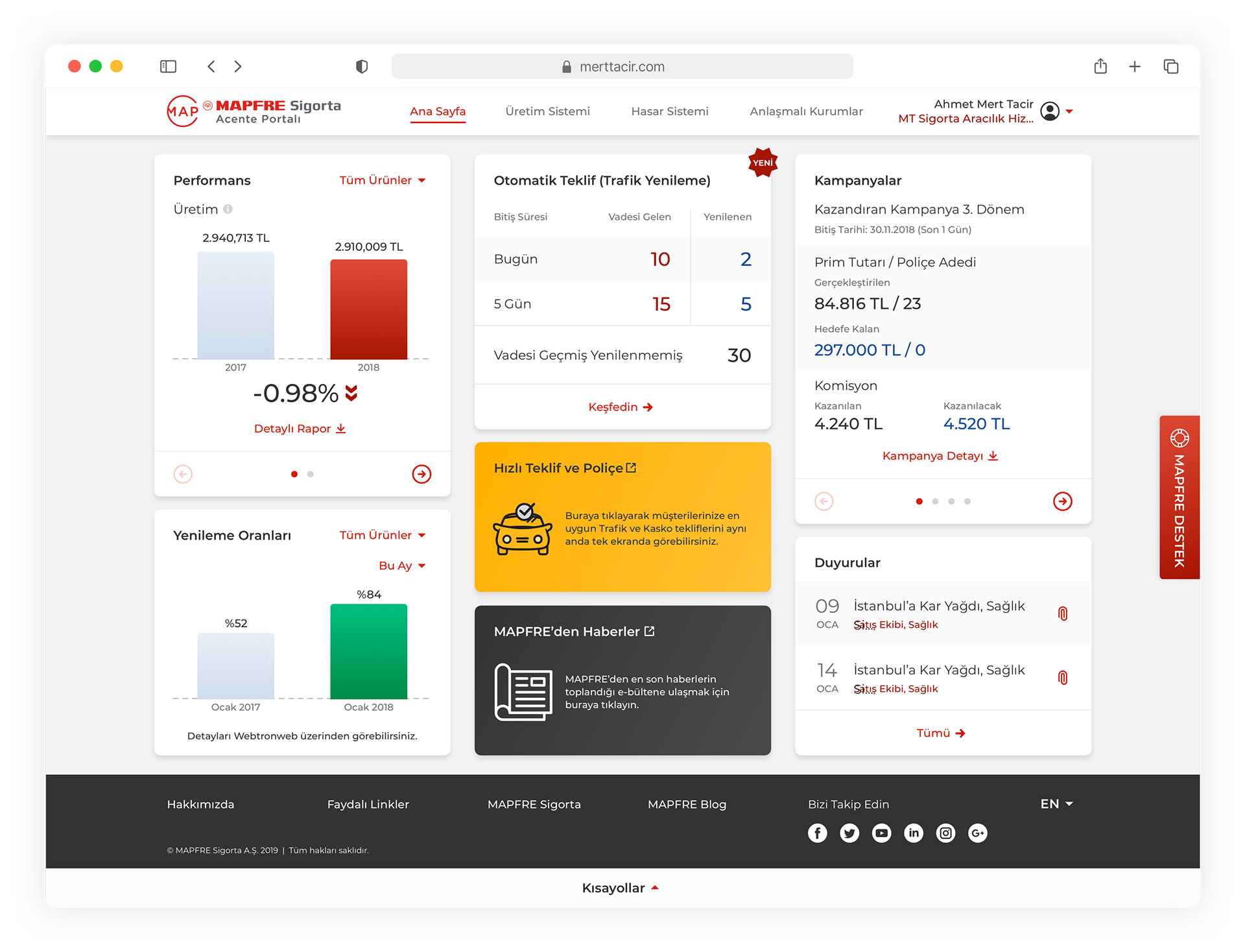This screenshot has width=1245, height=952.
Task: Go to next Kampanyalar slide arrow
Action: [x=1062, y=501]
